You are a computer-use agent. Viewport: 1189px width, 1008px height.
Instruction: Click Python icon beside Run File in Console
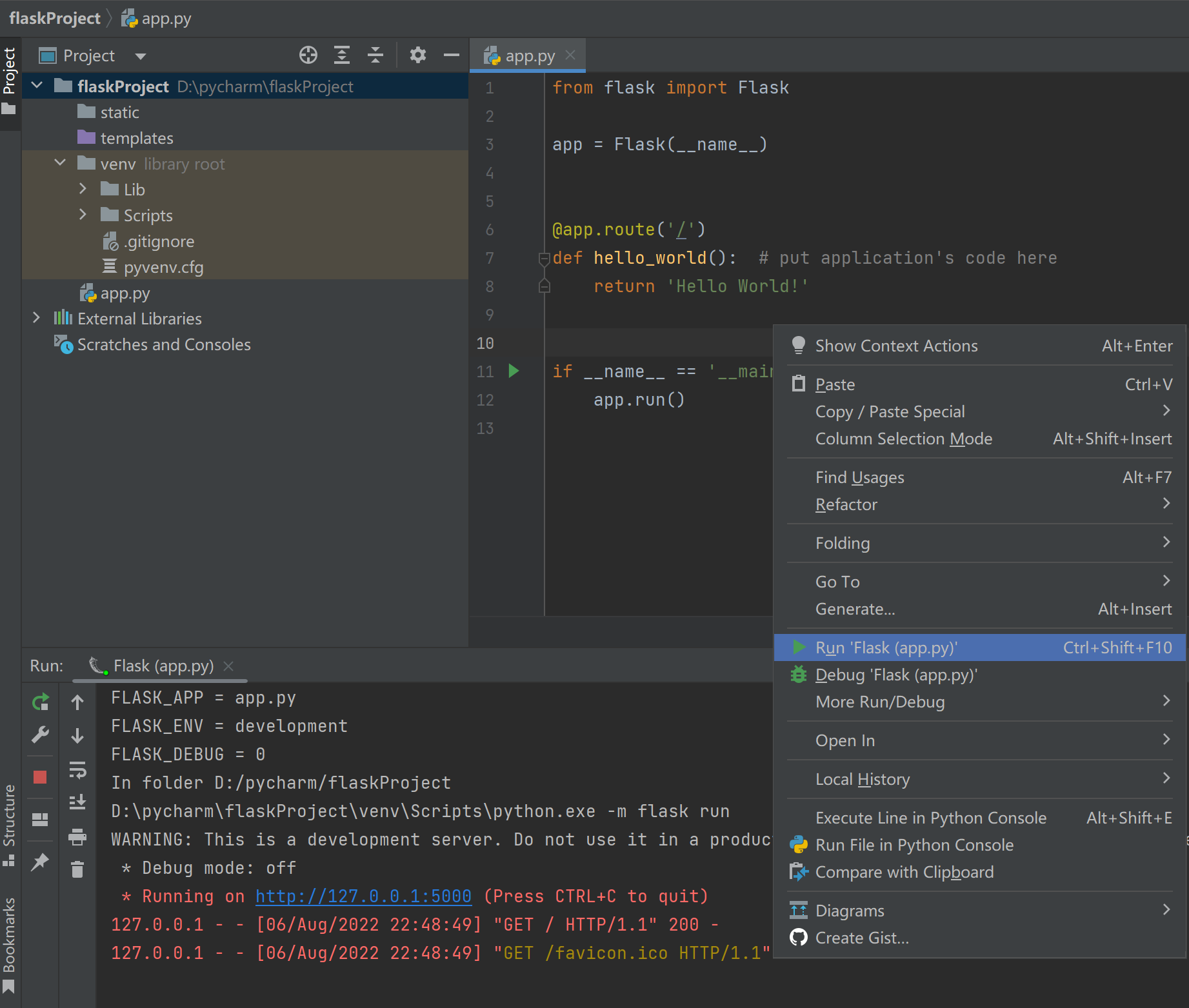(x=799, y=845)
